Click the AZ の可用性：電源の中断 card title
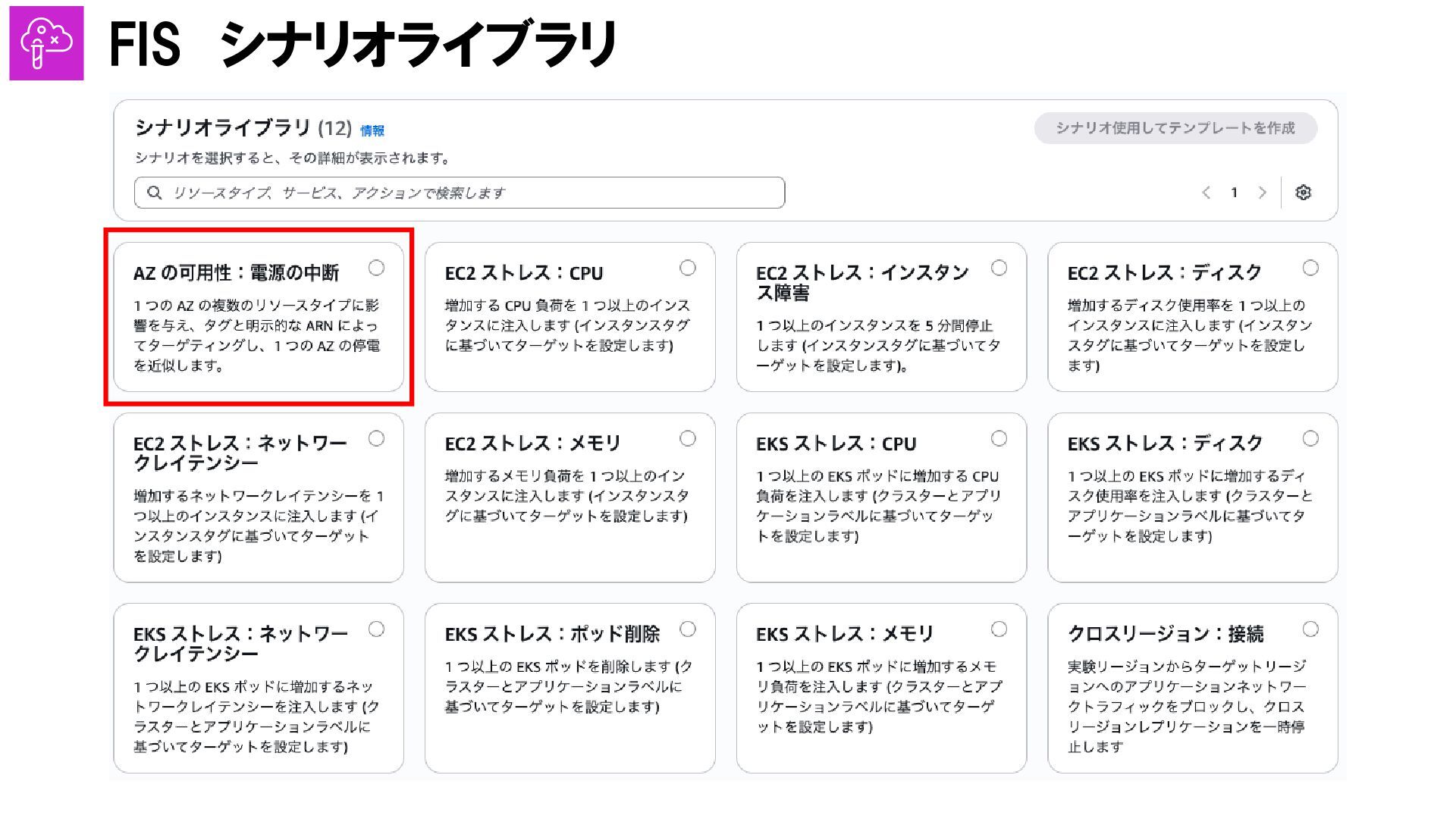This screenshot has height=819, width=1456. coord(236,273)
